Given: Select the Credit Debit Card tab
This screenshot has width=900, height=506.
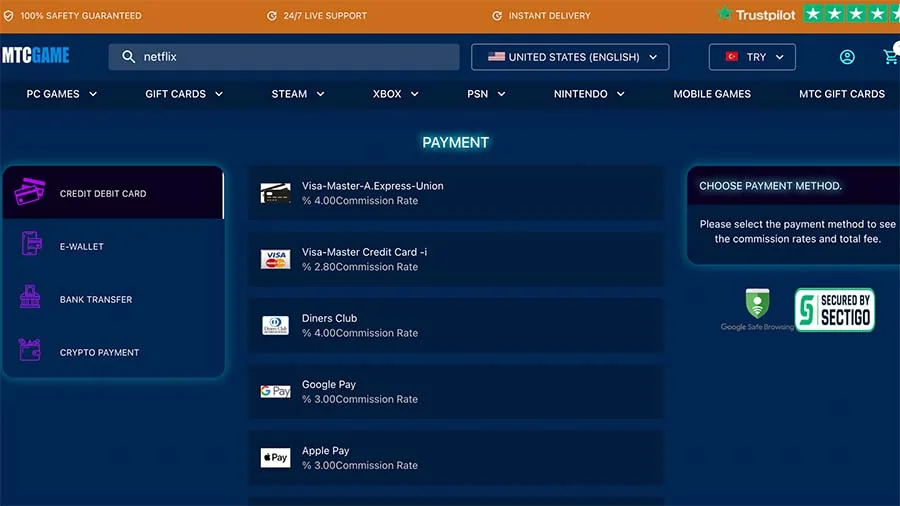Looking at the screenshot, I should click(113, 193).
